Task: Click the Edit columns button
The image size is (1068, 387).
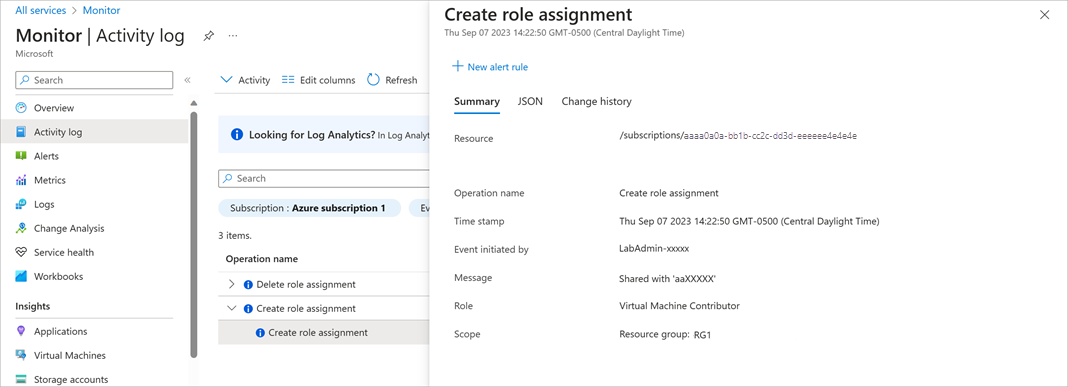Action: (319, 80)
